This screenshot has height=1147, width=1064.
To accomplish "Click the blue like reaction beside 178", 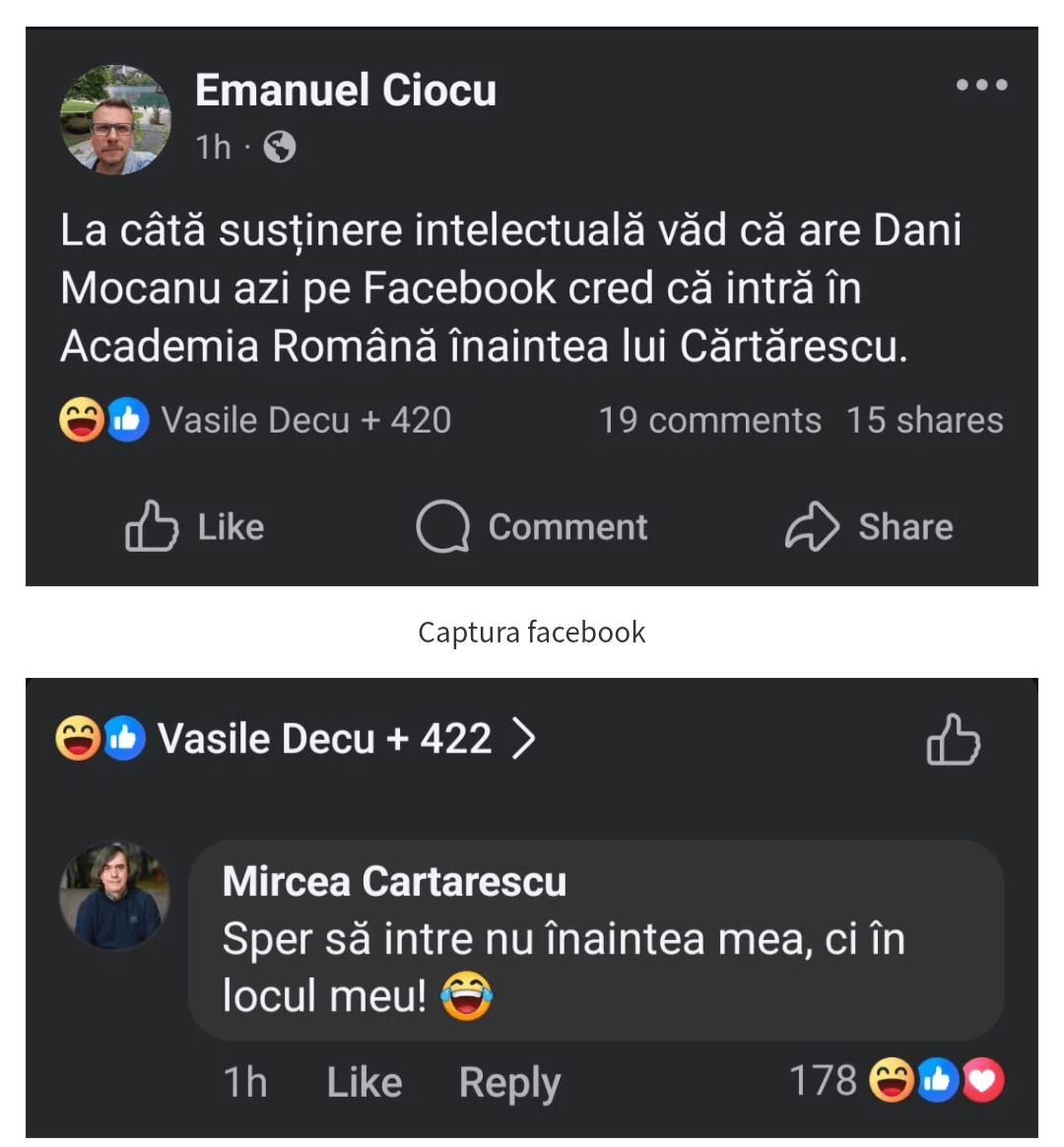I will (938, 1080).
